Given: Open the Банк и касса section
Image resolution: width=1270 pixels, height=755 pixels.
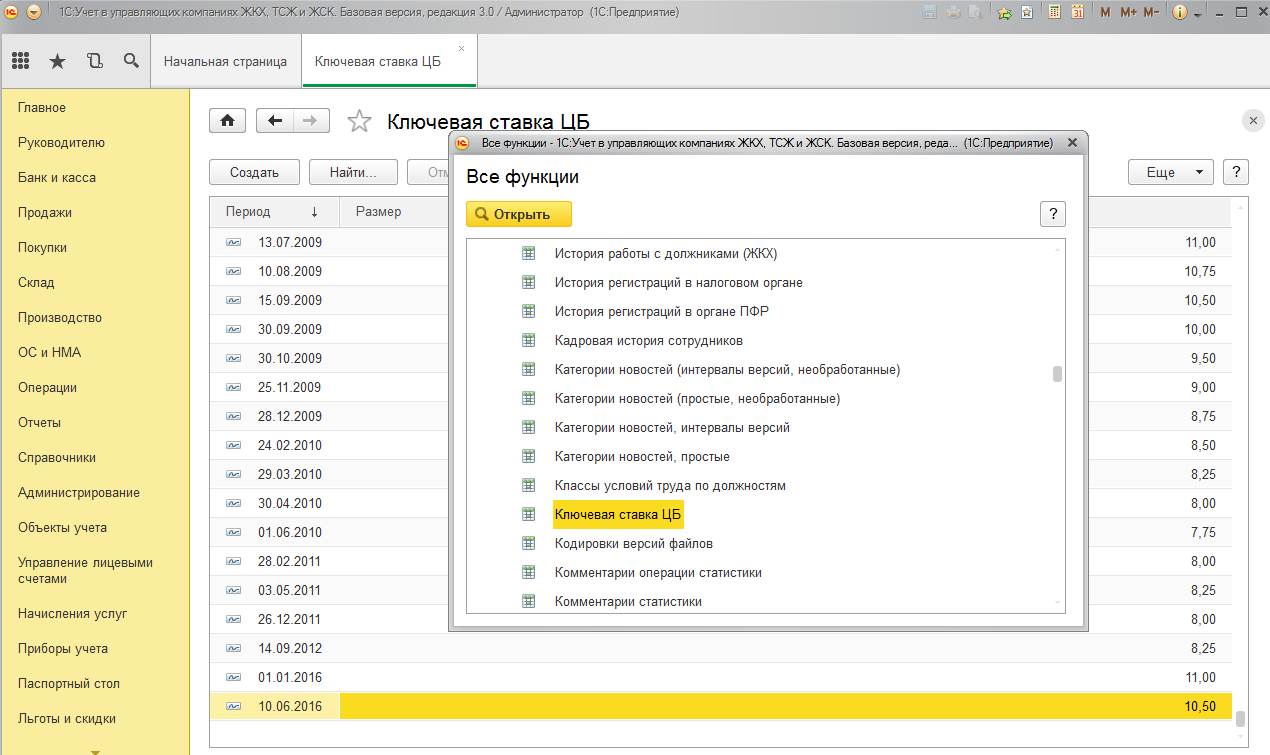Looking at the screenshot, I should 57,177.
